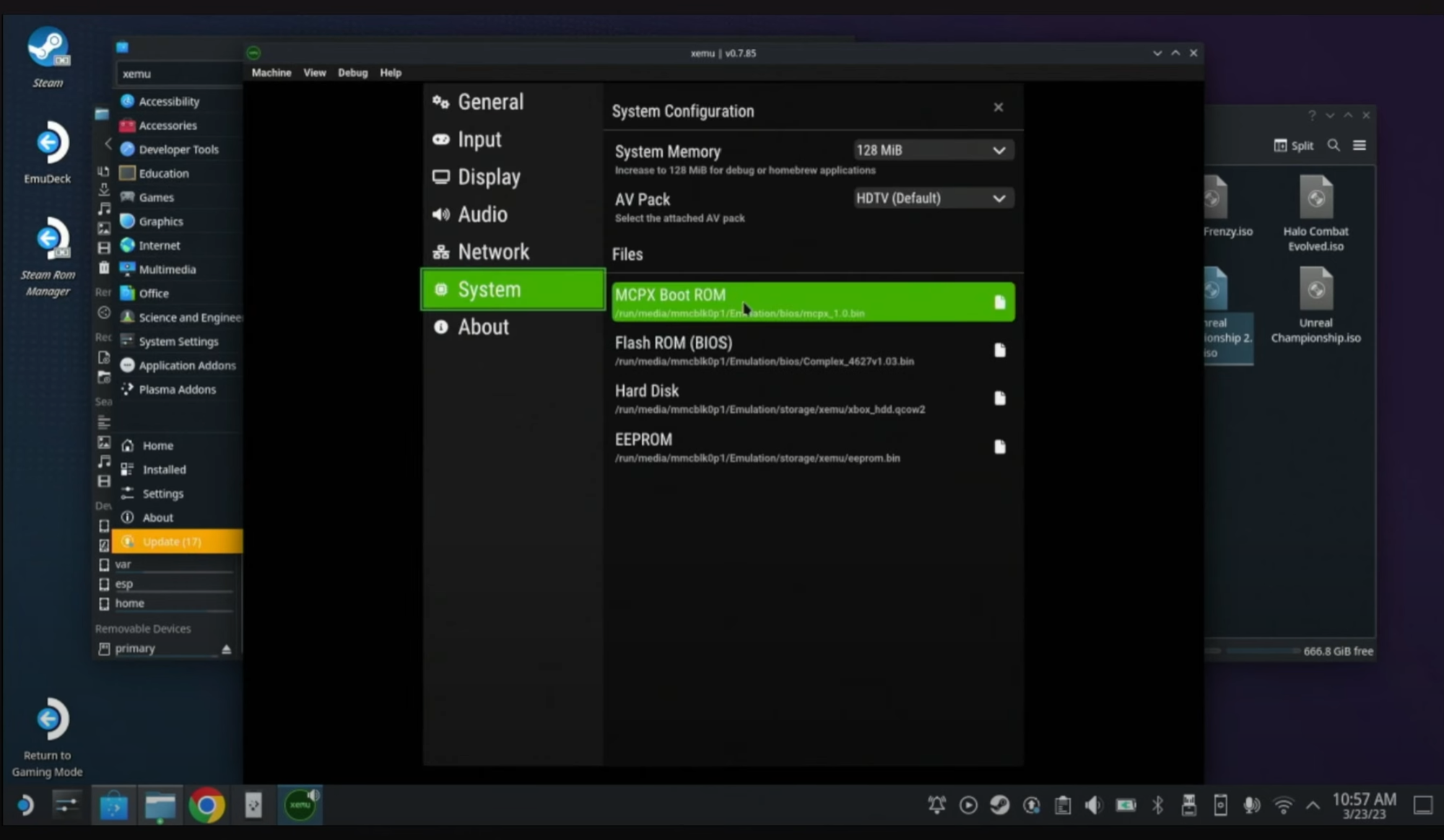Viewport: 1444px width, 840px height.
Task: Open Discover About page
Action: (x=178, y=517)
